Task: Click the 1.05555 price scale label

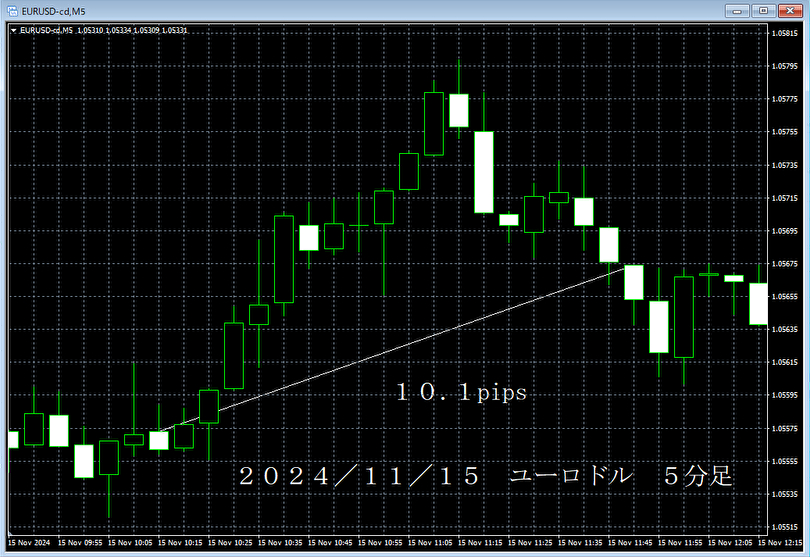Action: [785, 461]
